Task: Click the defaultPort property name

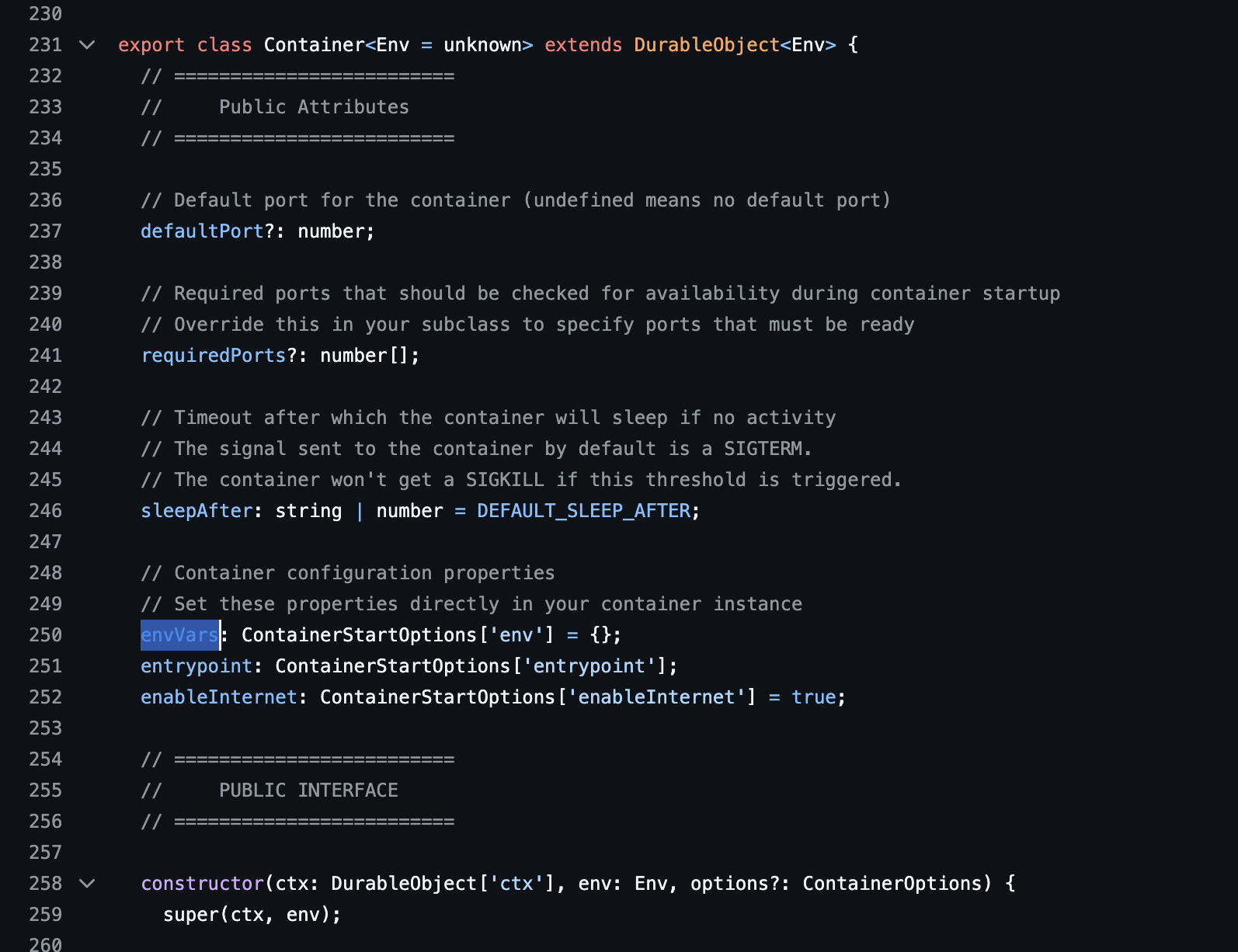Action: pos(202,231)
